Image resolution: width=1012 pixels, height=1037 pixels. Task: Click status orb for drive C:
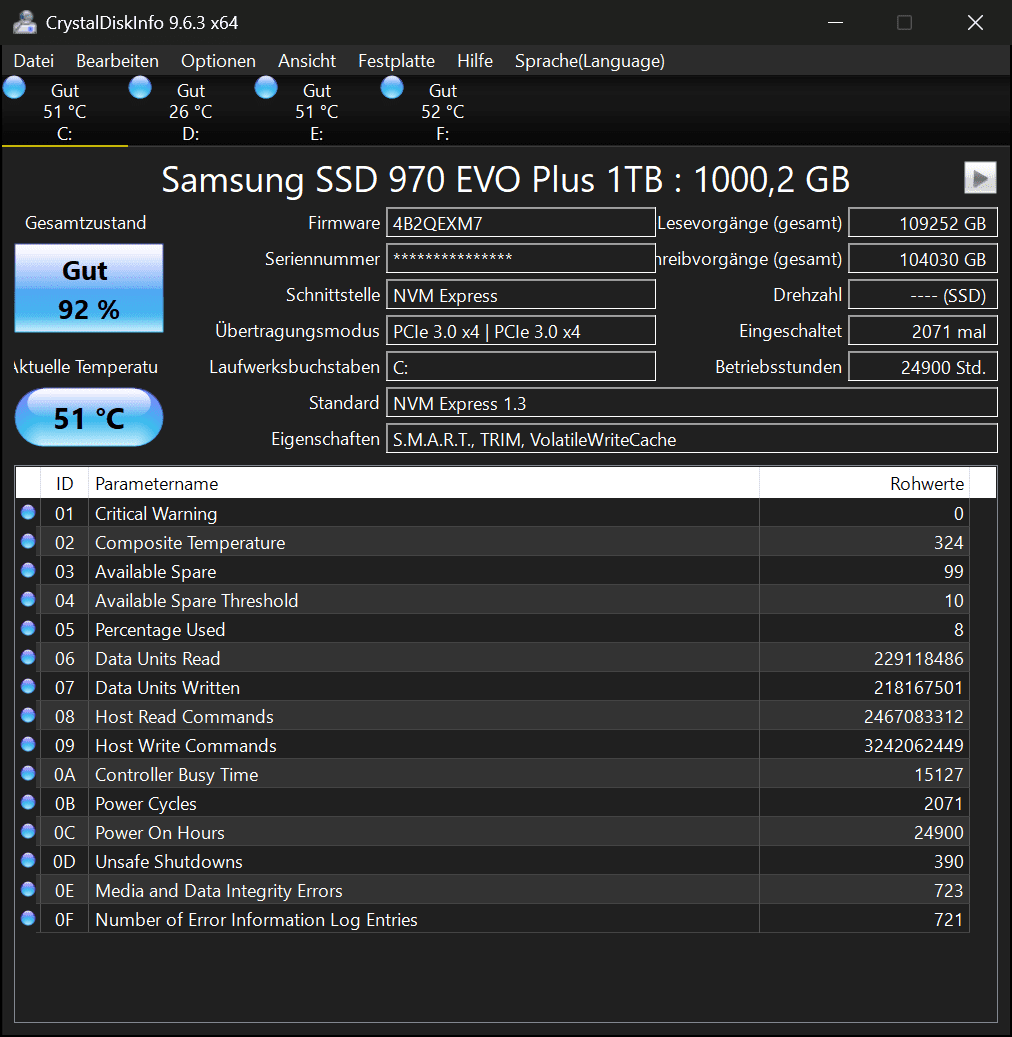(15, 87)
